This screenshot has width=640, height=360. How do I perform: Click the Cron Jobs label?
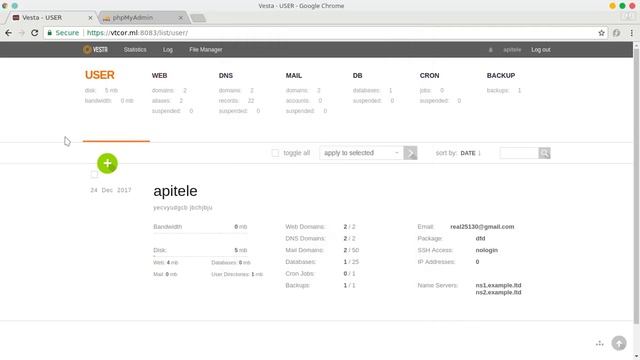(x=300, y=273)
